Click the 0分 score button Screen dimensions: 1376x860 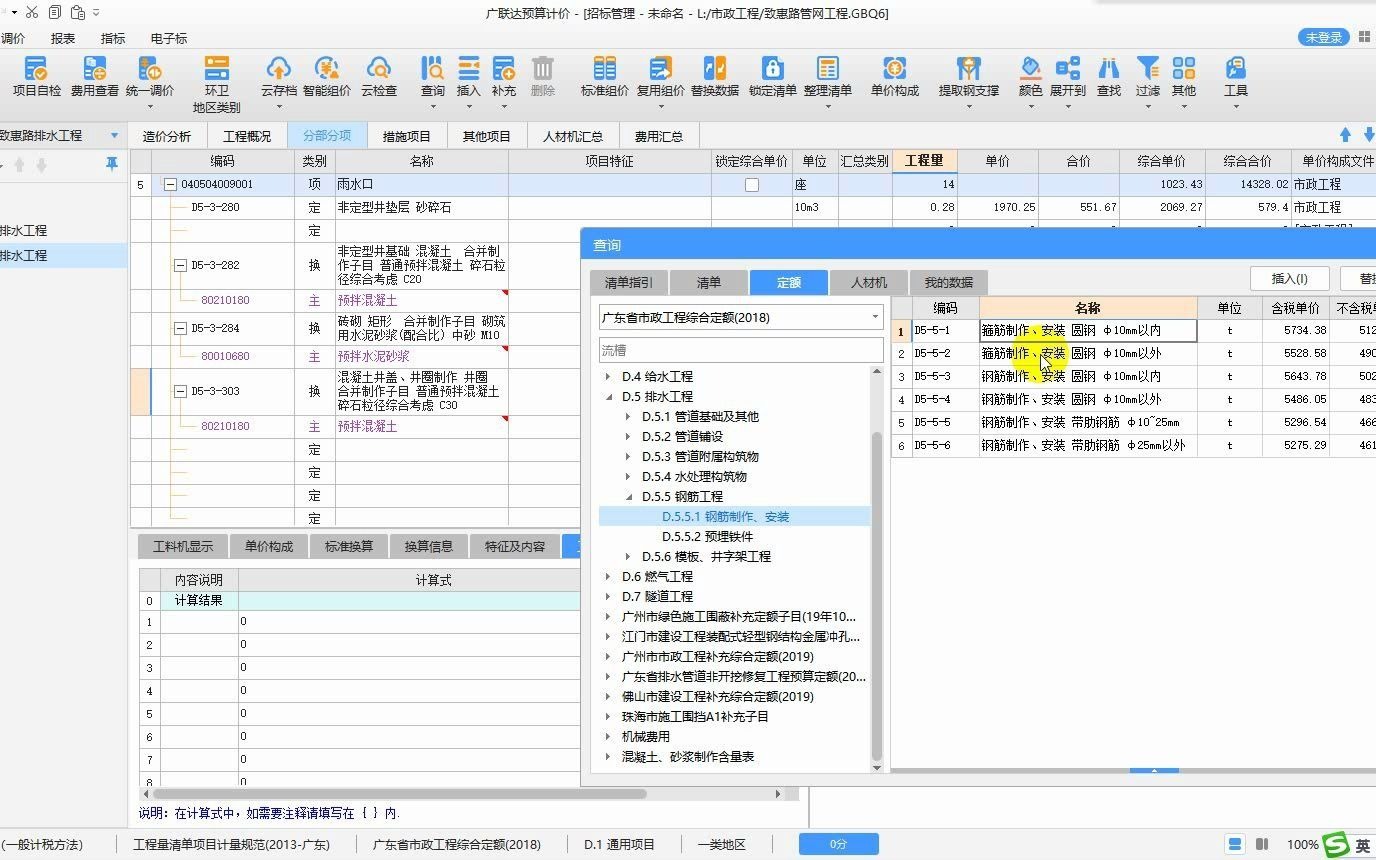838,844
